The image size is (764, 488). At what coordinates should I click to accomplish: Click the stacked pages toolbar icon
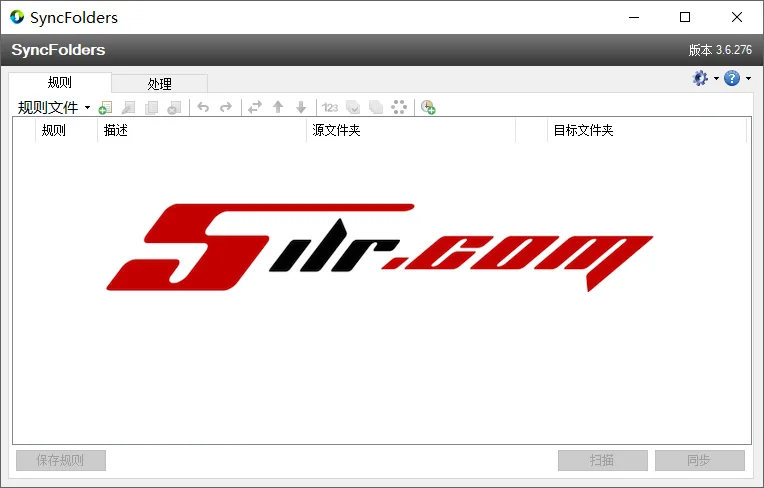click(x=376, y=107)
